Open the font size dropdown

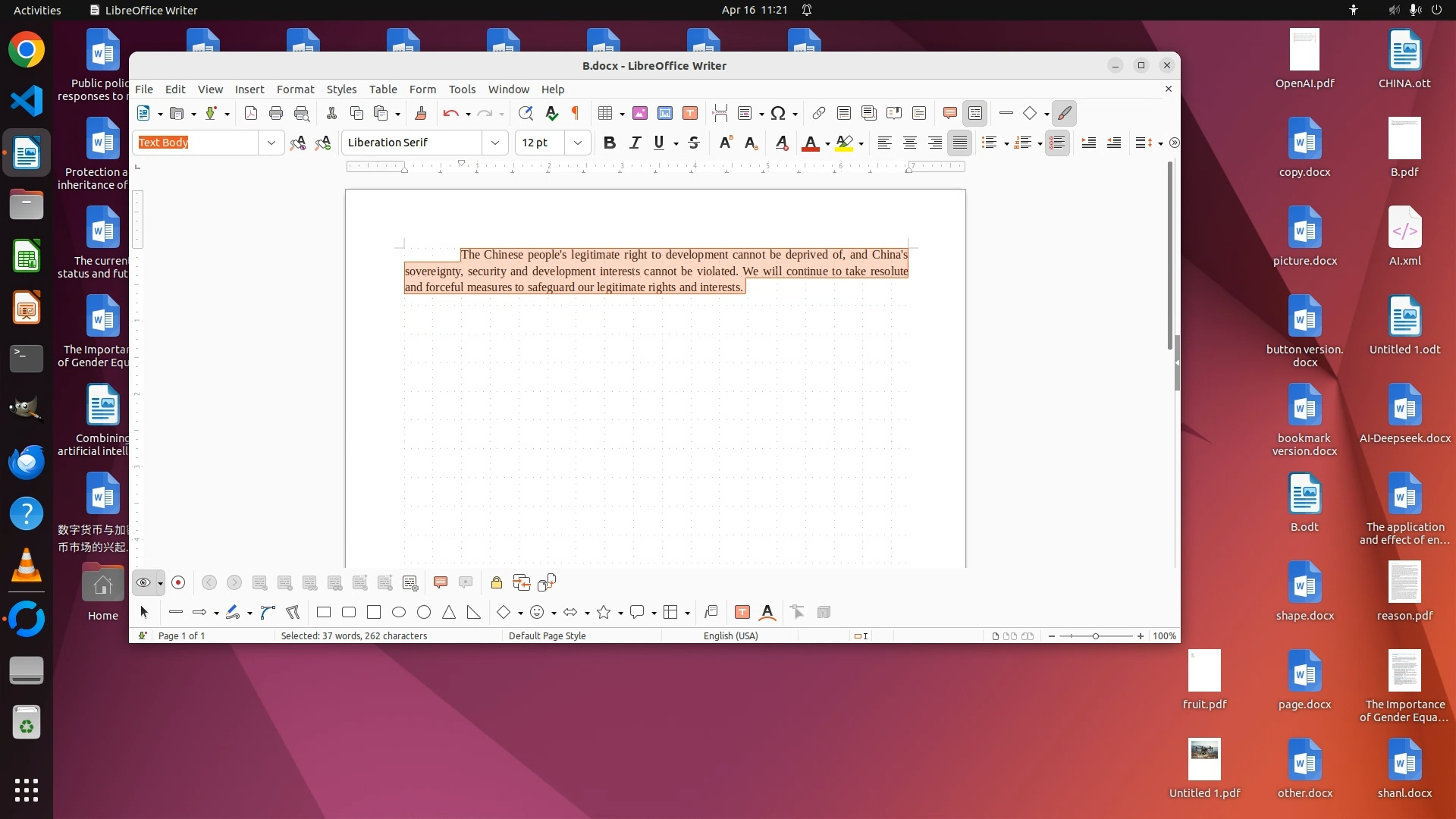coord(577,143)
